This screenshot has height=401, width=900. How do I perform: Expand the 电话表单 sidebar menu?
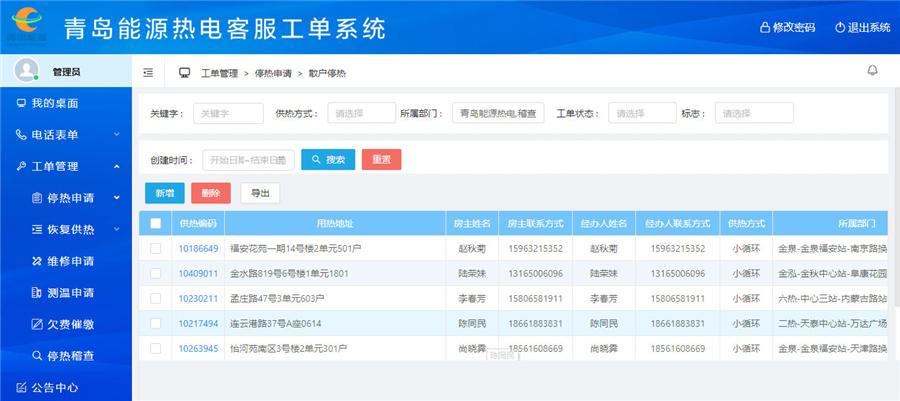coord(66,134)
